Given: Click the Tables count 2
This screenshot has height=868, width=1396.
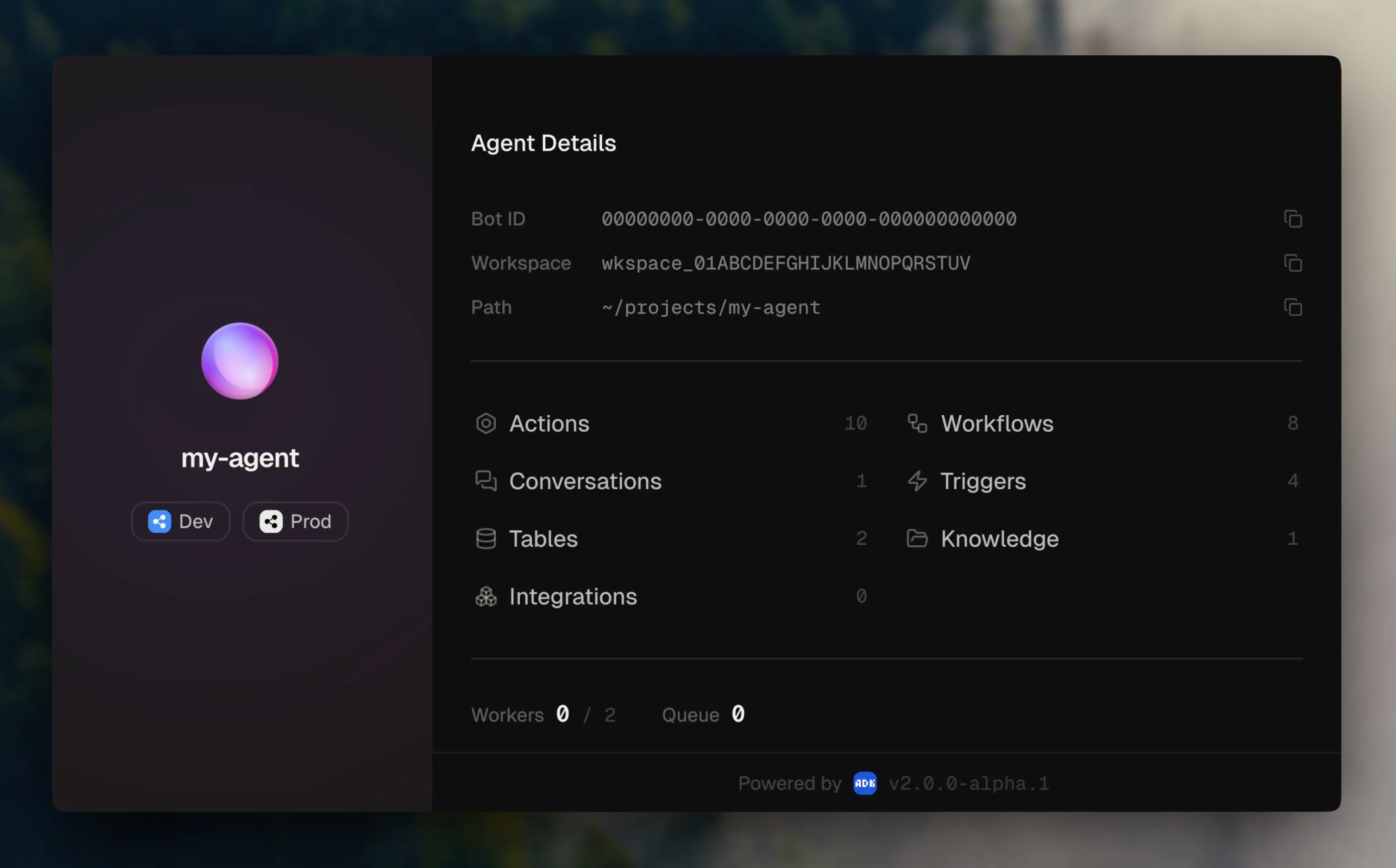Looking at the screenshot, I should point(861,538).
